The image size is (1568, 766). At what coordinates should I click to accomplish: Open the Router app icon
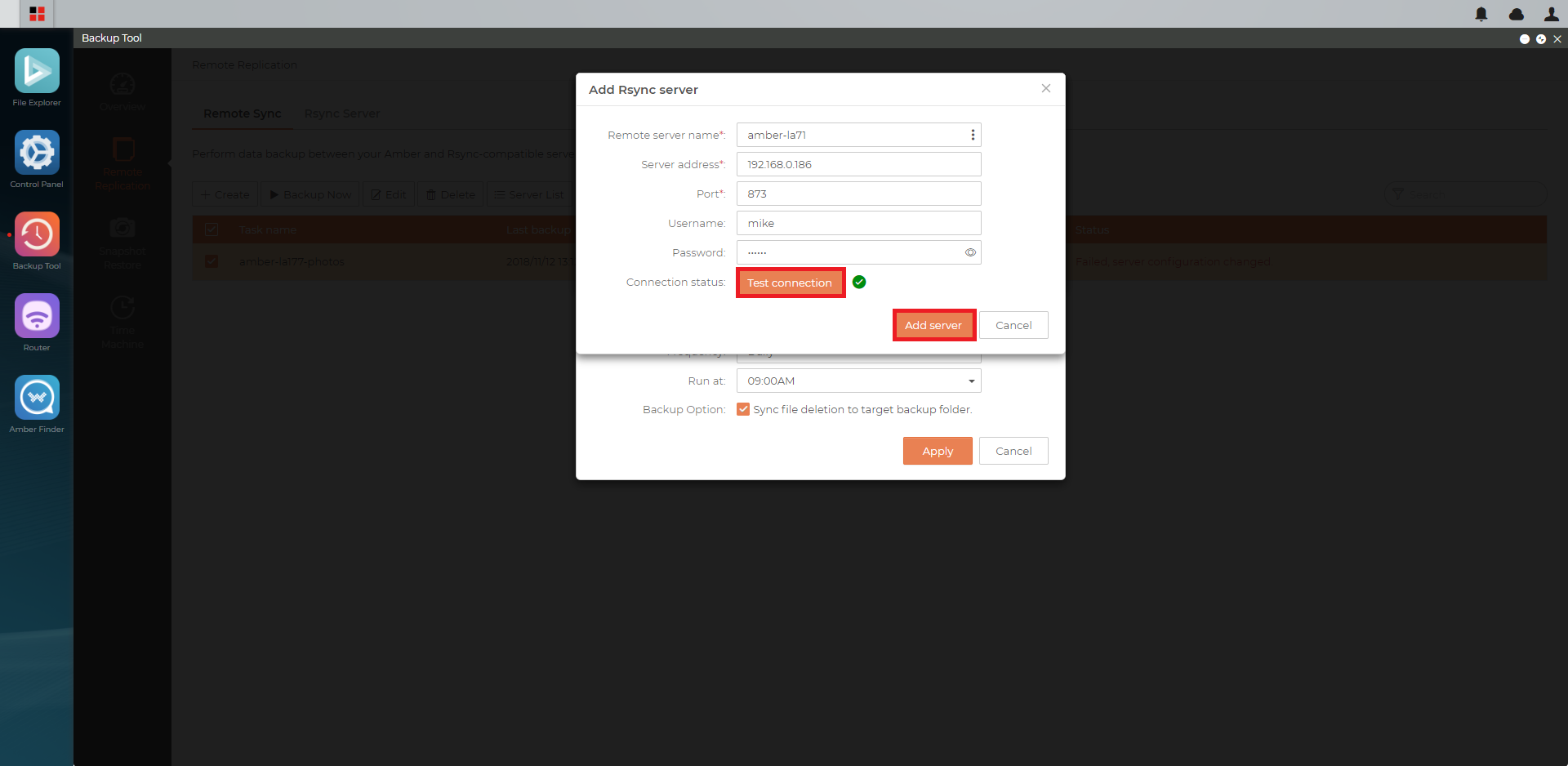coord(37,316)
